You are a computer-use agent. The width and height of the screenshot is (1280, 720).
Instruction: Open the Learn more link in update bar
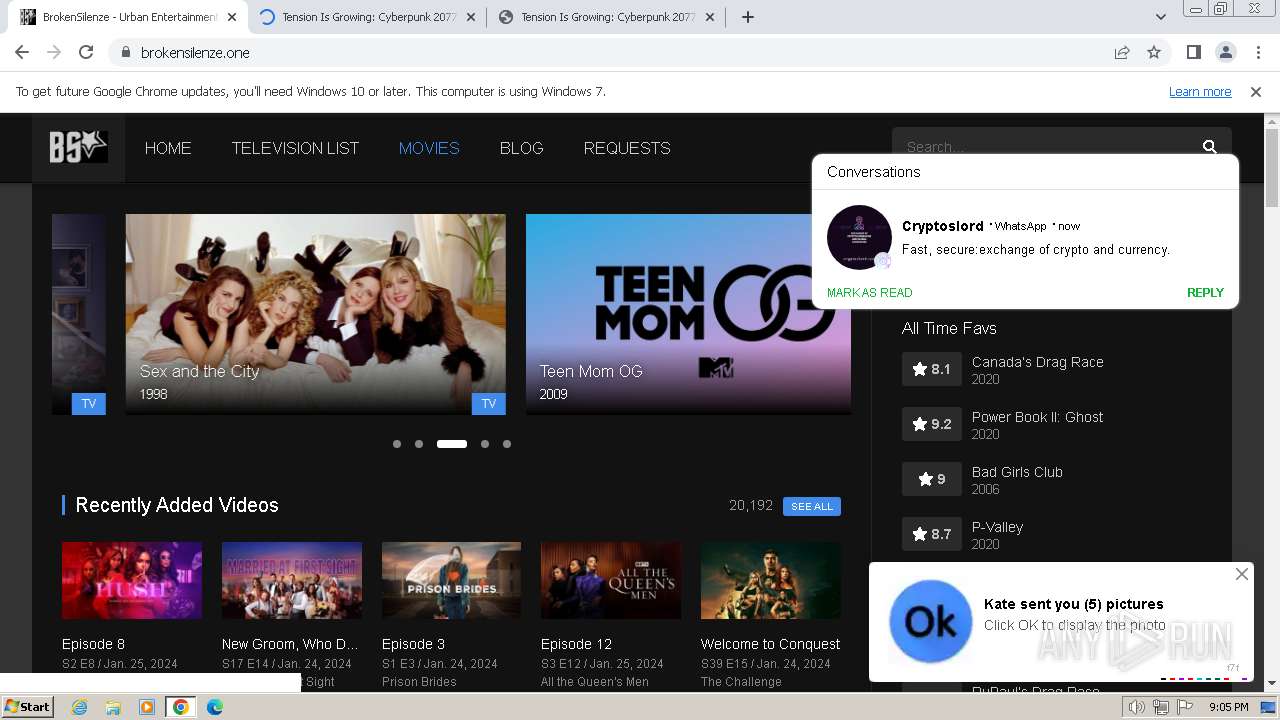1200,91
